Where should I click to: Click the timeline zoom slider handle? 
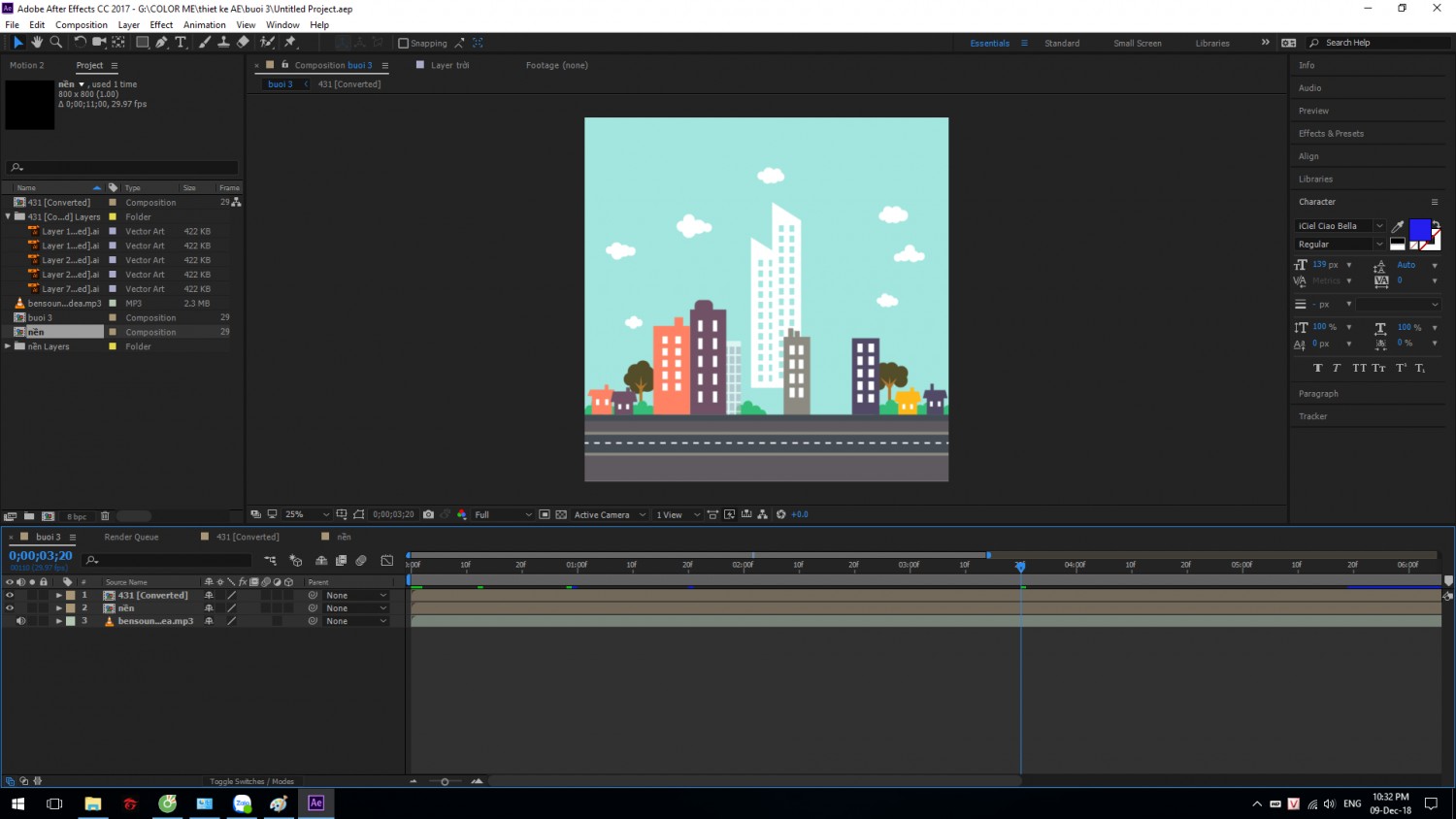(x=445, y=781)
